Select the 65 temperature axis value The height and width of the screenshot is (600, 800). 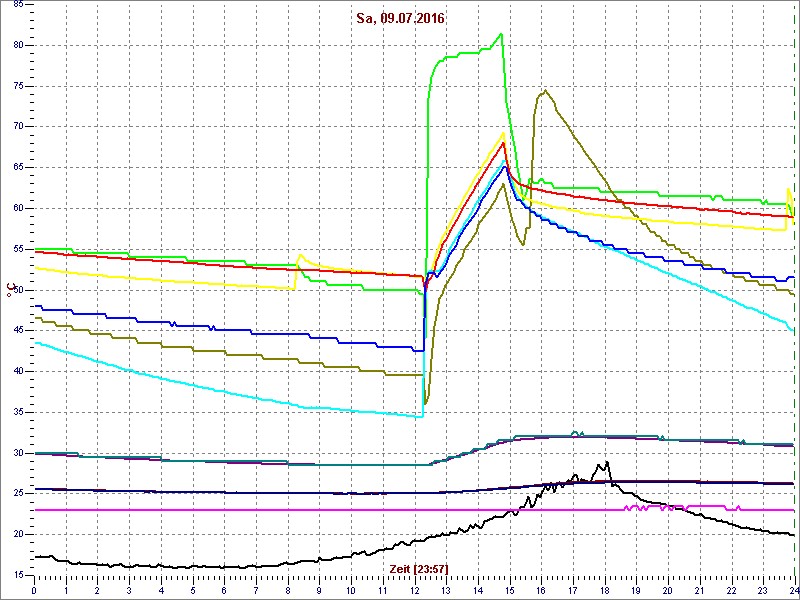tap(17, 168)
